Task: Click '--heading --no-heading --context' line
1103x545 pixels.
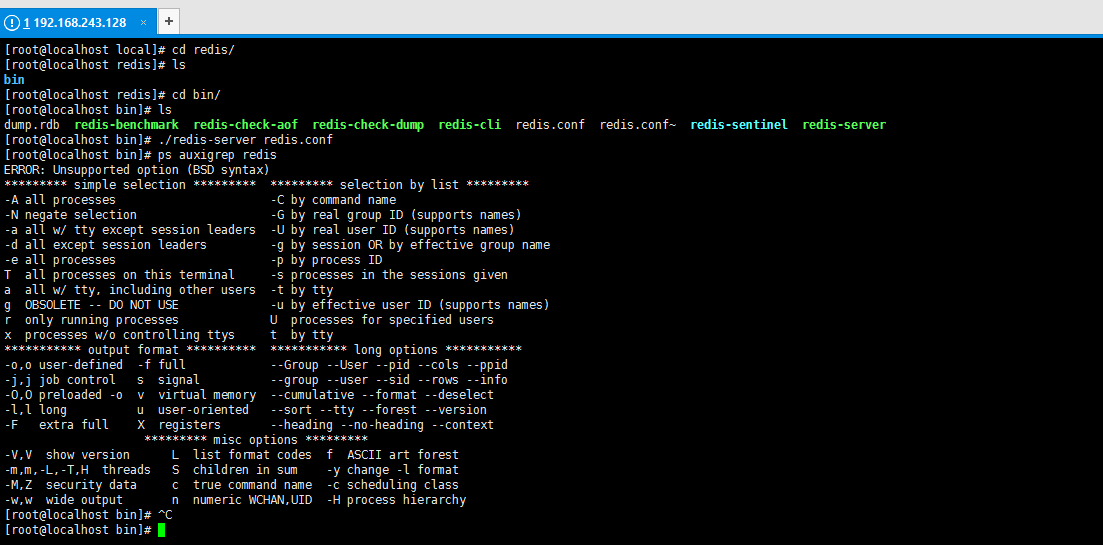Action: pos(382,425)
